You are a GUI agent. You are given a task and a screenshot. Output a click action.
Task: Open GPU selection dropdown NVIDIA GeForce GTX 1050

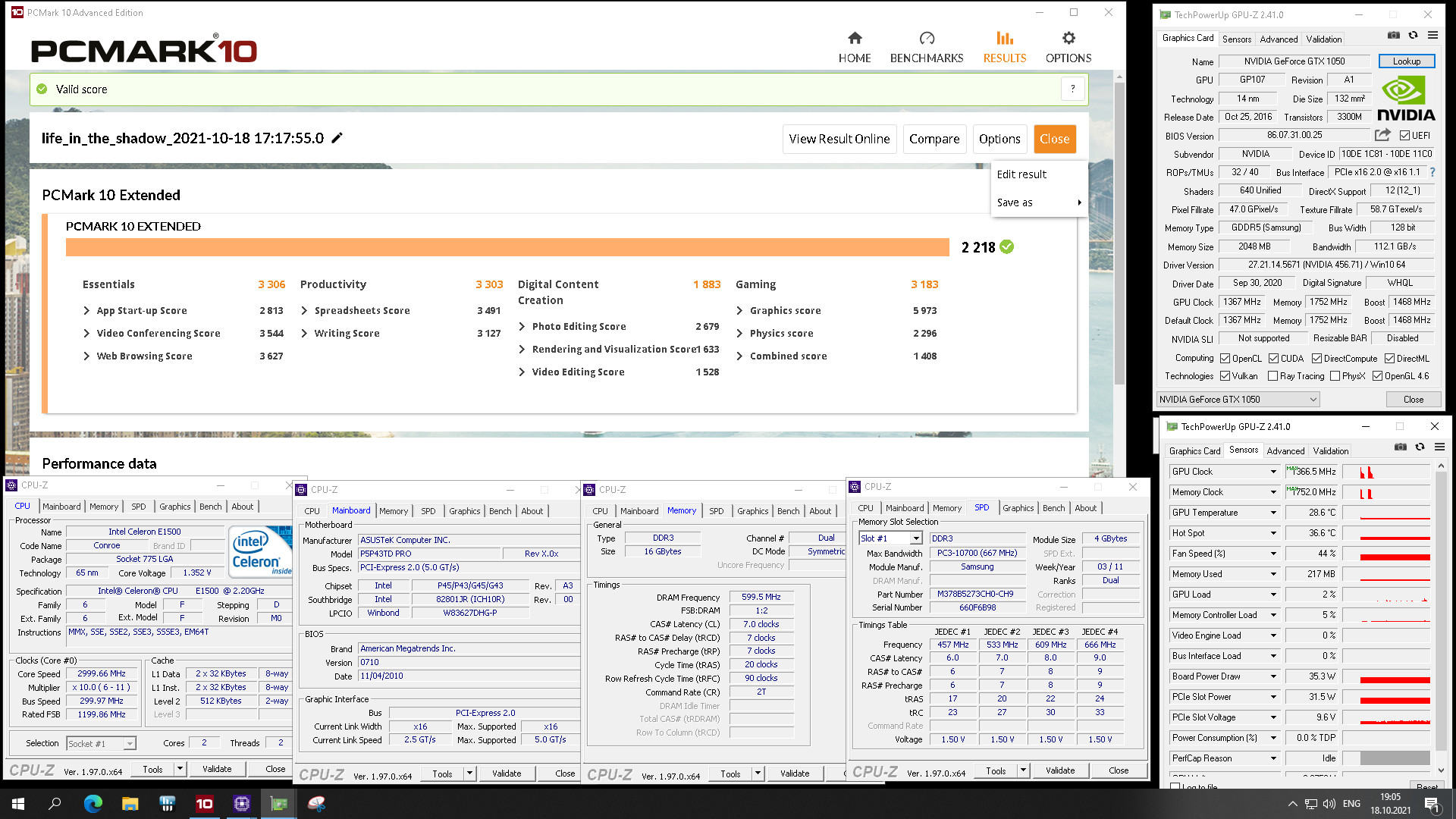pyautogui.click(x=1238, y=399)
